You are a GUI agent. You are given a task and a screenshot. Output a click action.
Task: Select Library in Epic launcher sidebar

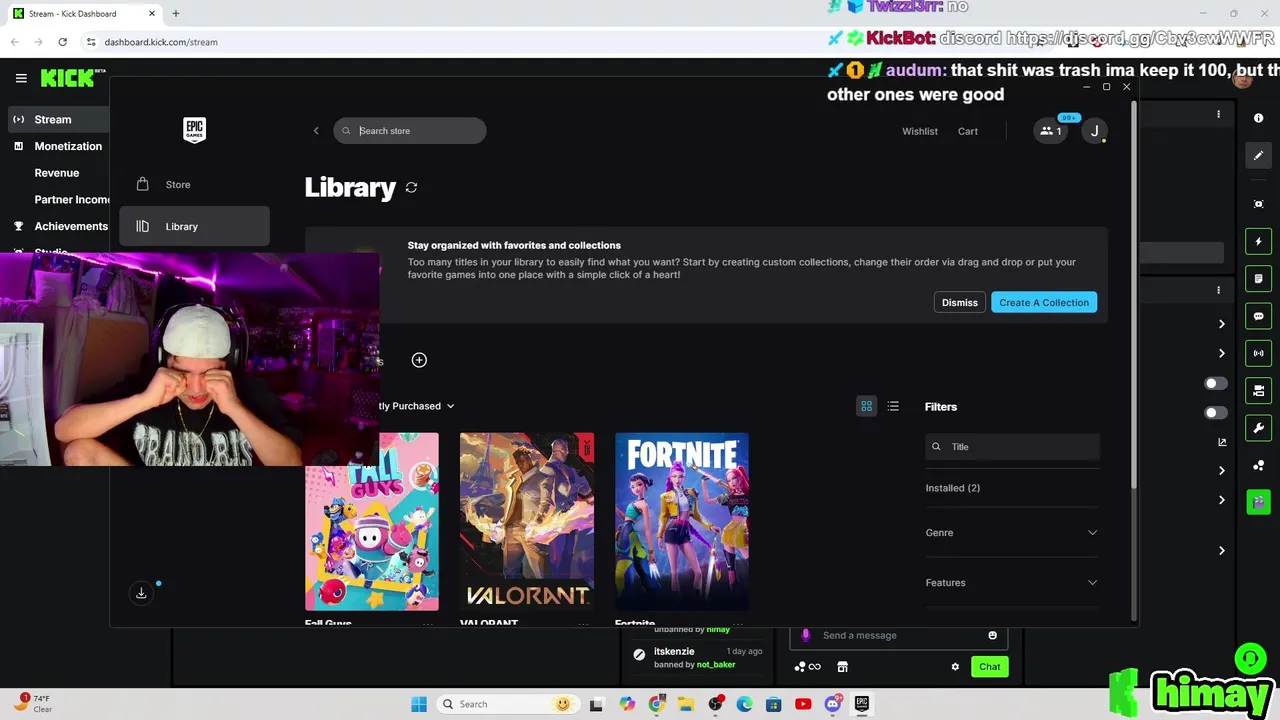(194, 227)
